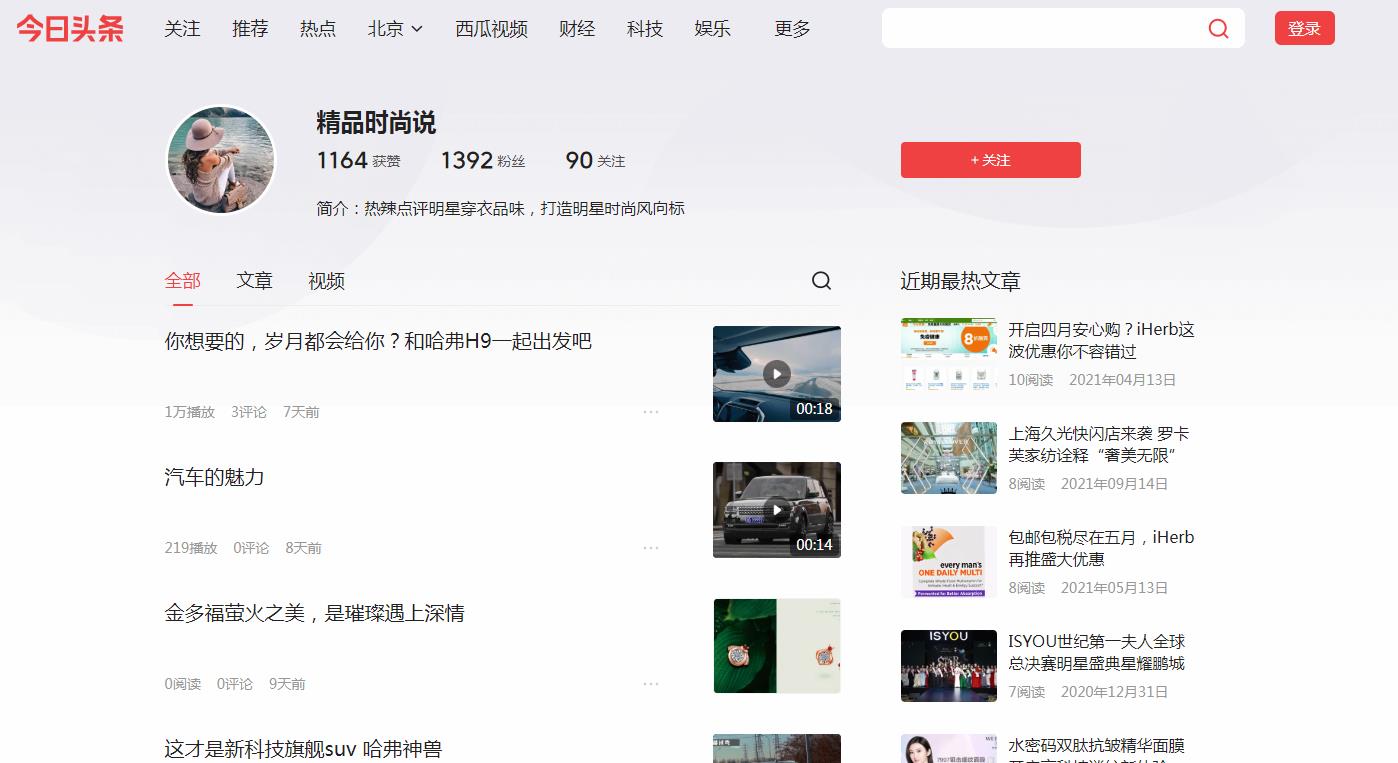
Task: Click the iHerb 四月 article thumbnail
Action: tap(949, 354)
